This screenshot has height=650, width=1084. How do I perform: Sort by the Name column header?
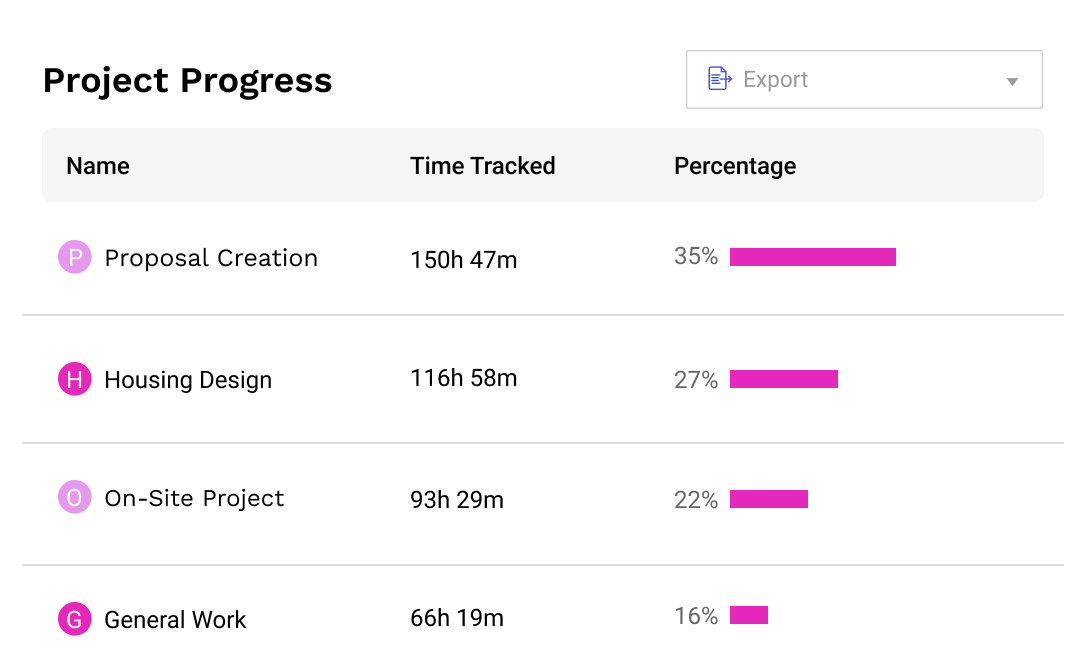point(97,166)
